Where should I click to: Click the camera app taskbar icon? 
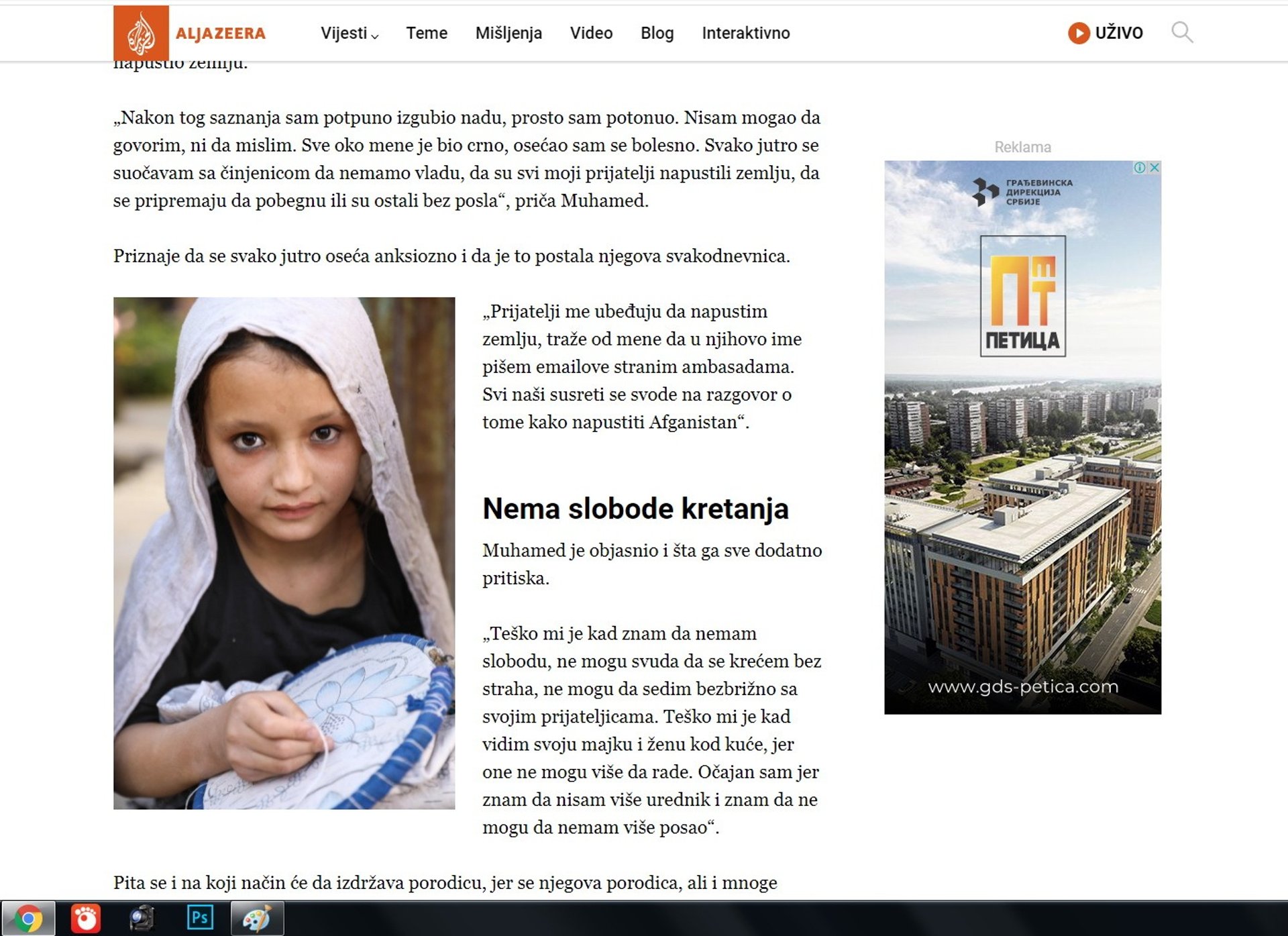coord(142,919)
